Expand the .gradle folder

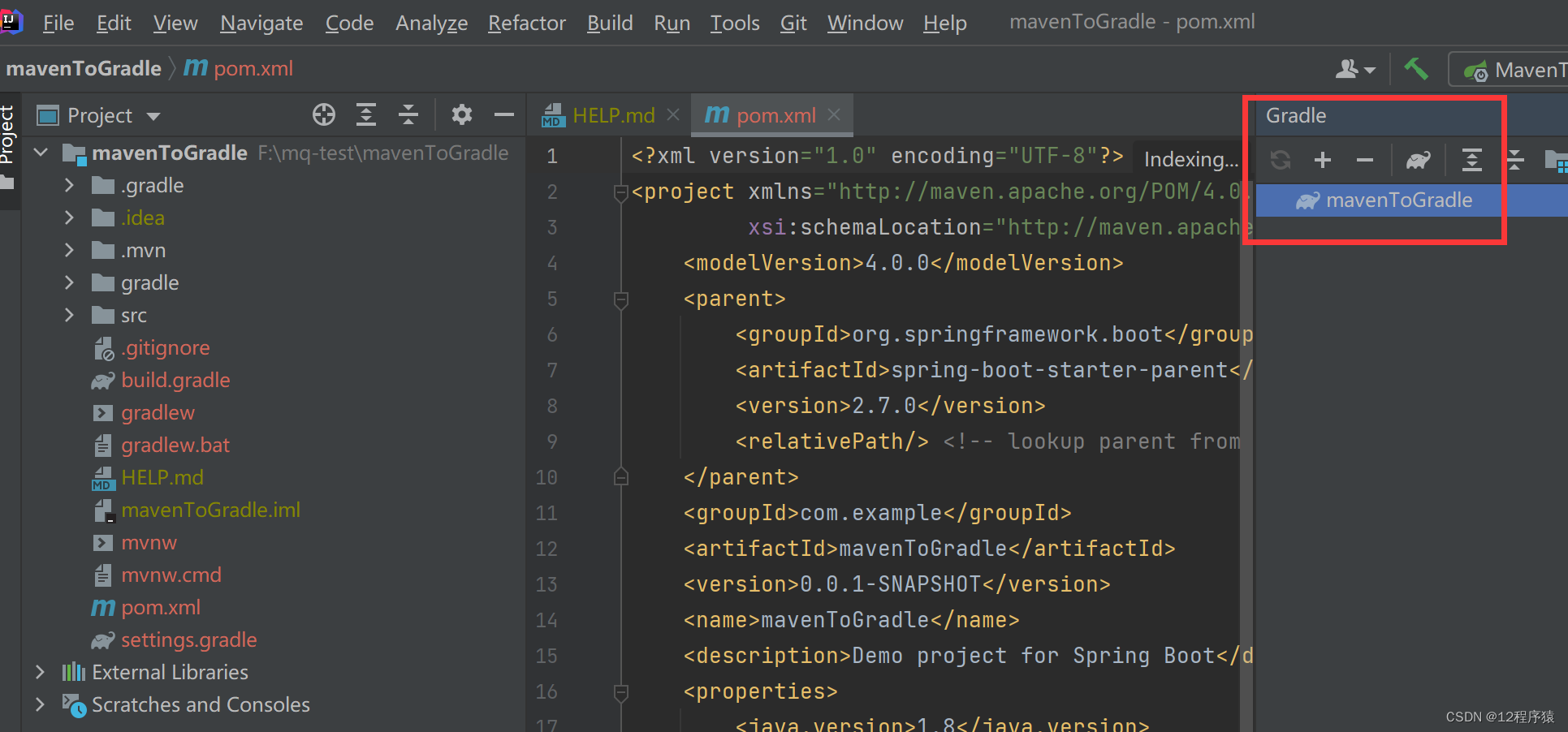click(x=69, y=186)
